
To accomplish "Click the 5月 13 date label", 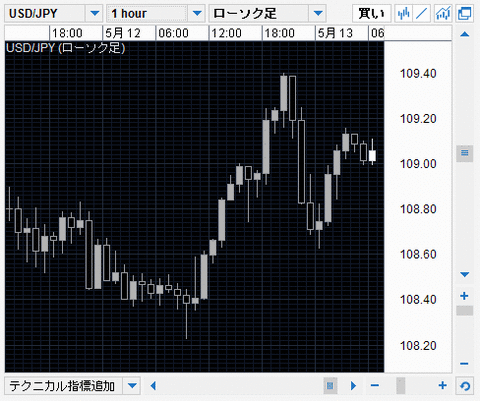I will (335, 33).
